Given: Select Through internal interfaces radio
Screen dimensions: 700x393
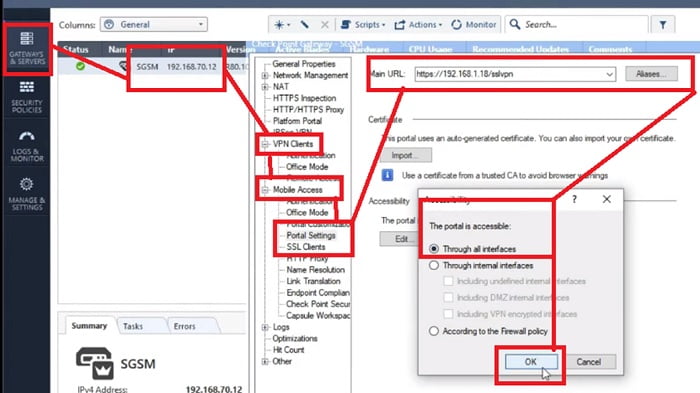Looking at the screenshot, I should coord(433,265).
